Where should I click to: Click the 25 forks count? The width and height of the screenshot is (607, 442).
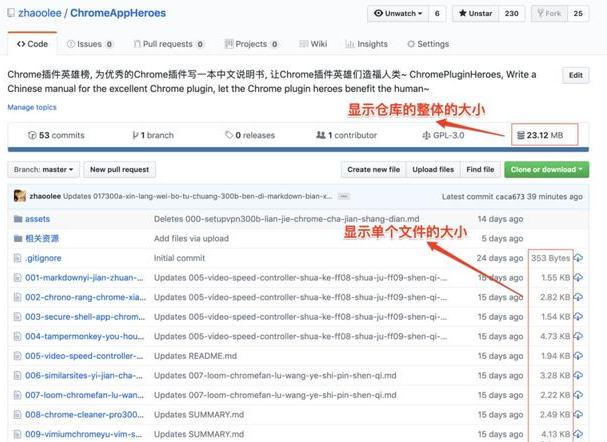[x=578, y=14]
